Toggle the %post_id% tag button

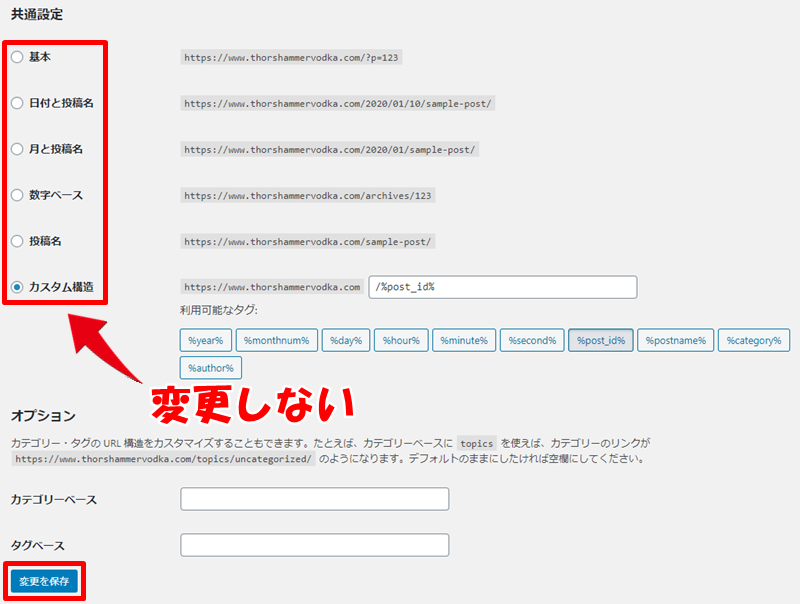(x=601, y=341)
